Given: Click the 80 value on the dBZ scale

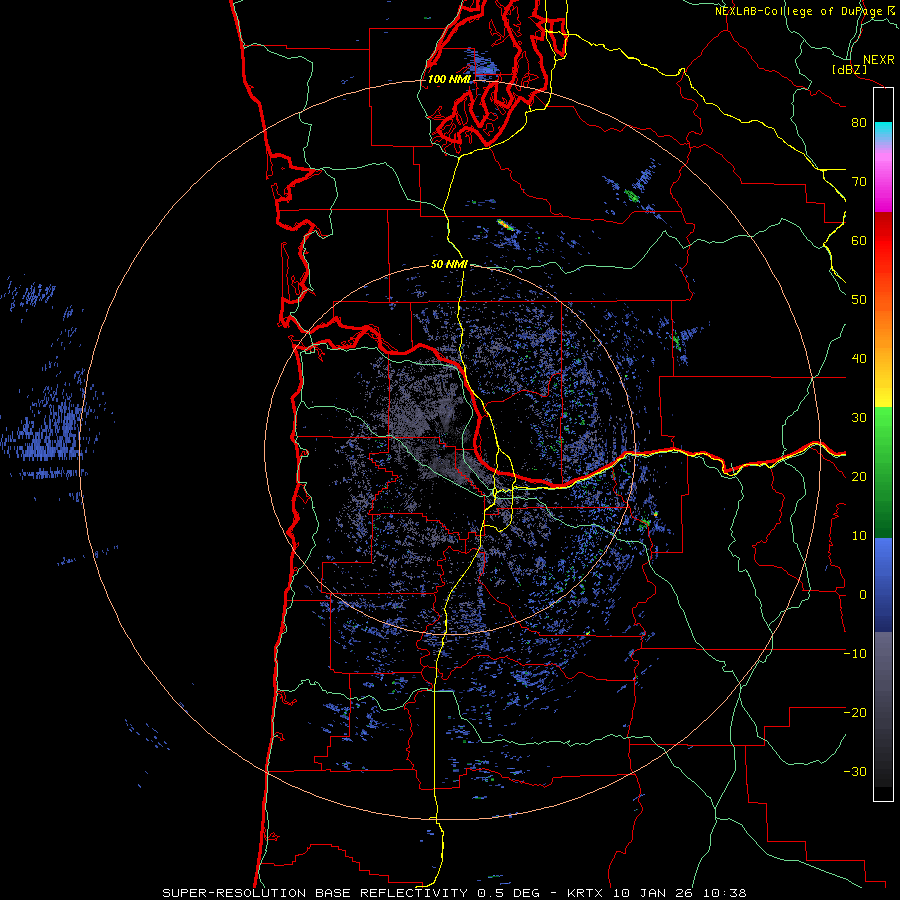Looking at the screenshot, I should click(859, 123).
